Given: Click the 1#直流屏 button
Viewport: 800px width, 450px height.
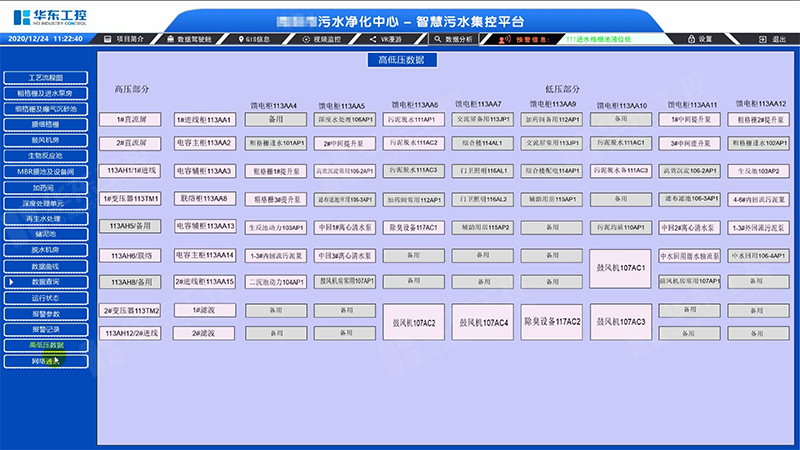Looking at the screenshot, I should click(x=132, y=119).
